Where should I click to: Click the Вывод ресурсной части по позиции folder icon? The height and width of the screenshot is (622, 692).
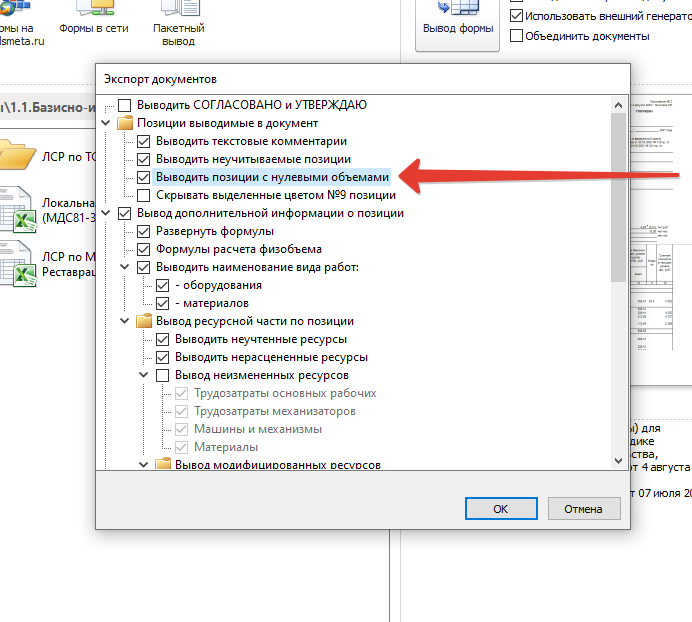pos(144,321)
